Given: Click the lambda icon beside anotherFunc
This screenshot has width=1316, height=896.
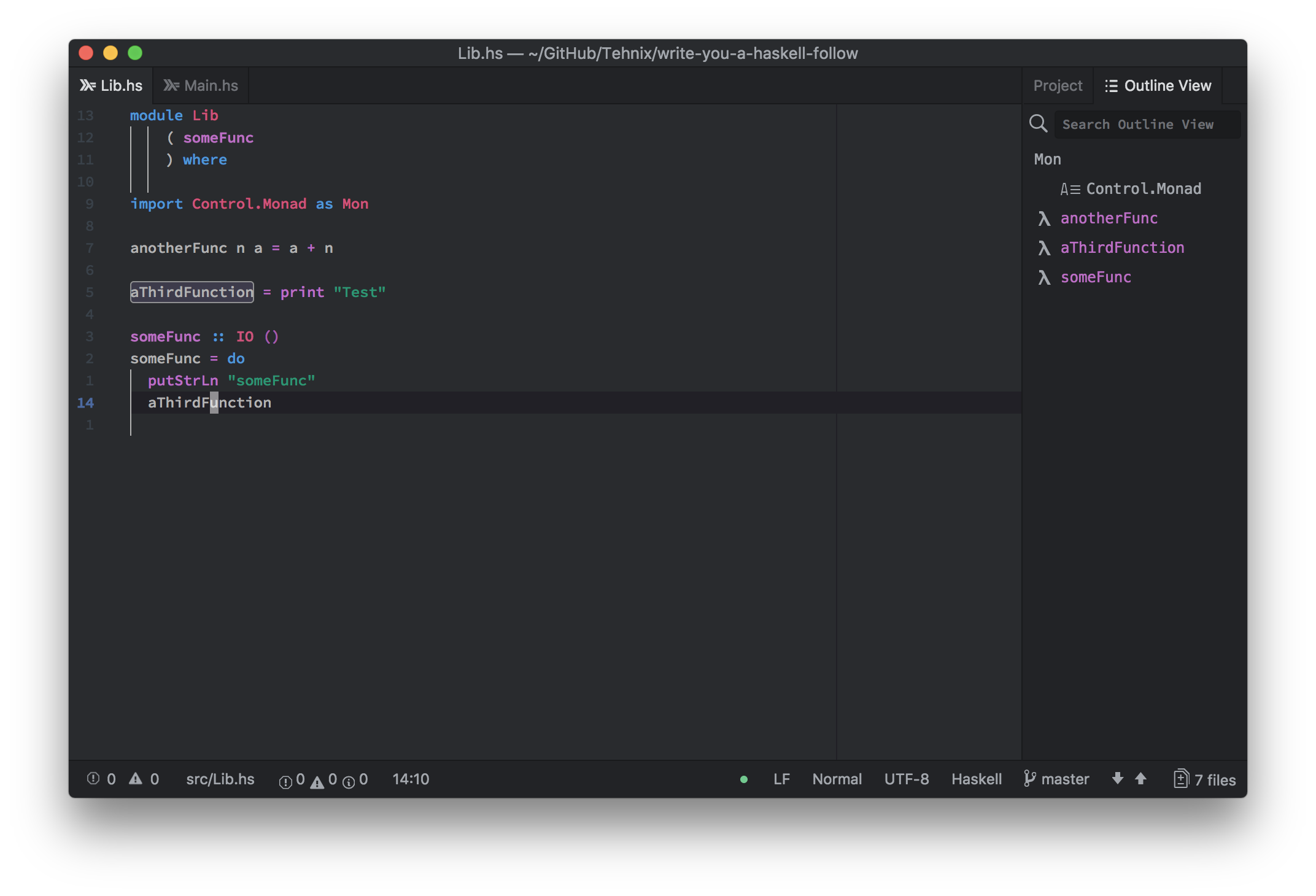Looking at the screenshot, I should [1043, 218].
